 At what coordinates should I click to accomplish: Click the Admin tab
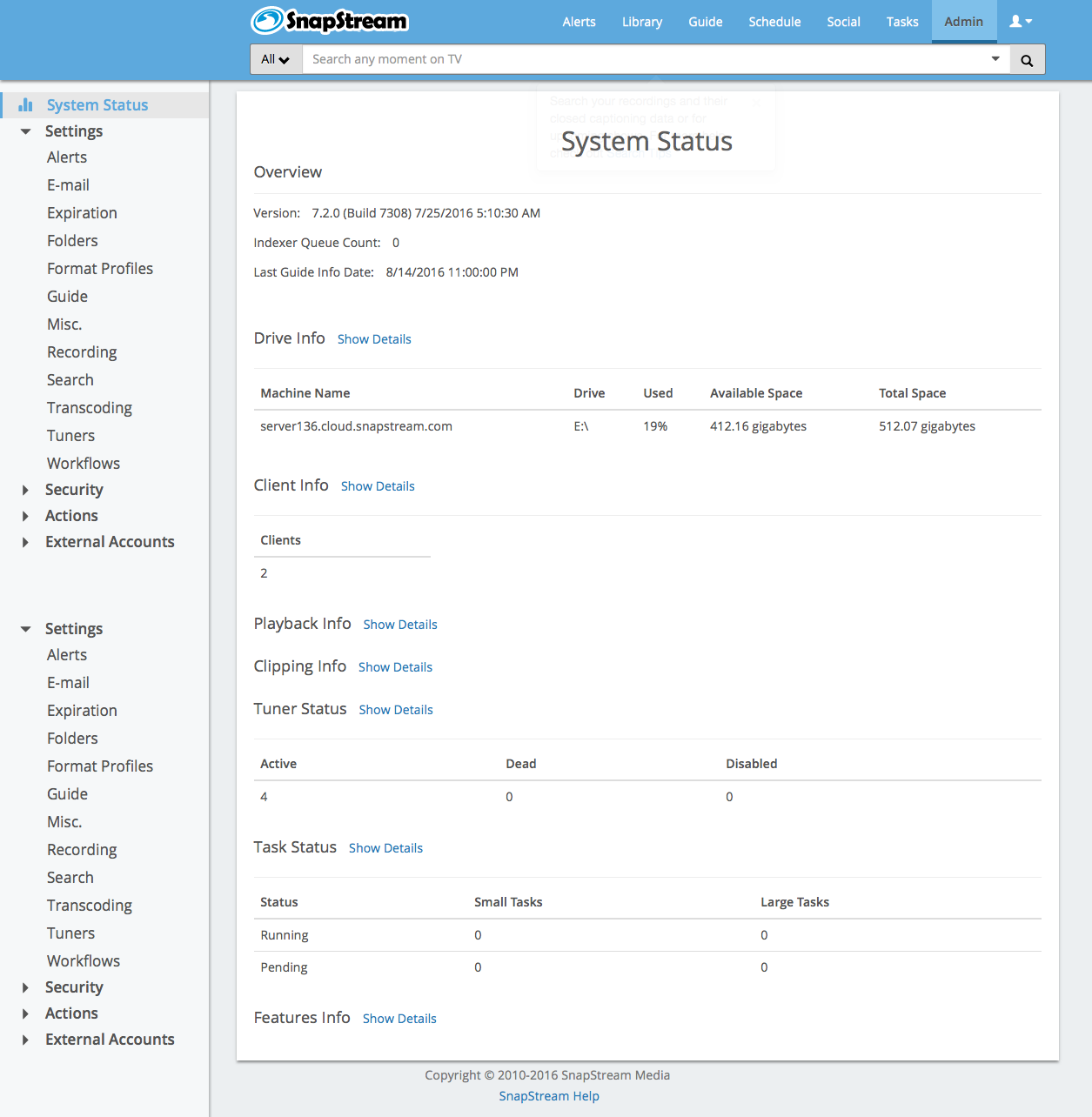pyautogui.click(x=964, y=22)
